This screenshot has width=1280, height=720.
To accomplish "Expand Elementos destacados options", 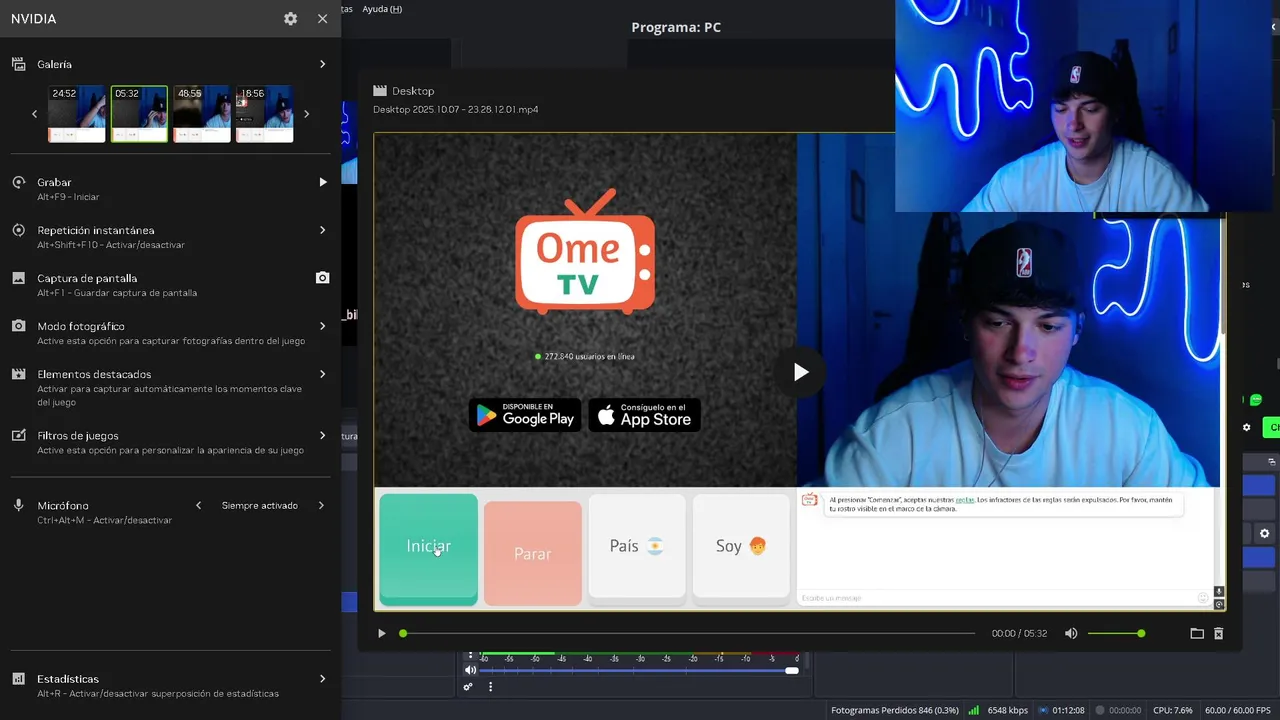I will 322,374.
